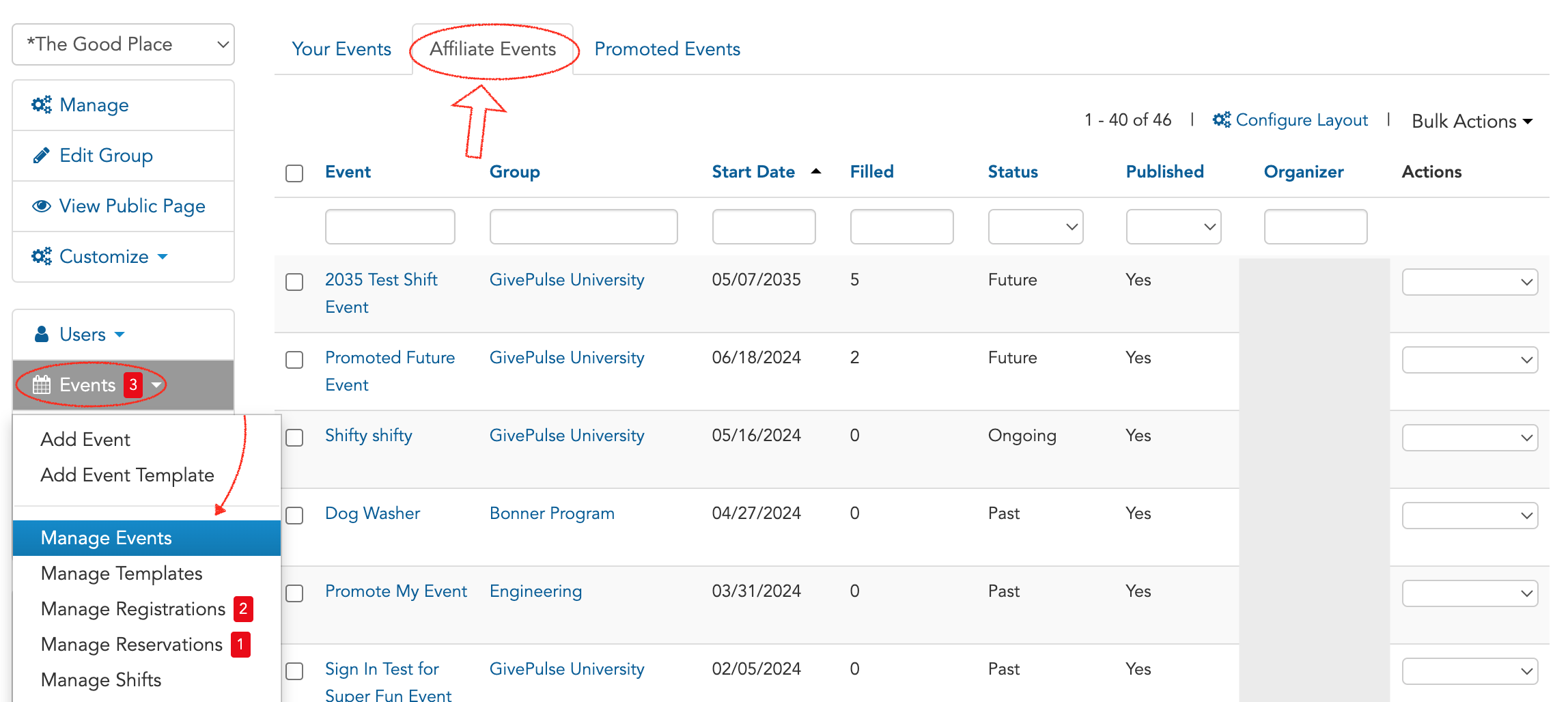Click the View Public Page eye icon
The height and width of the screenshot is (702, 1568).
tap(42, 206)
